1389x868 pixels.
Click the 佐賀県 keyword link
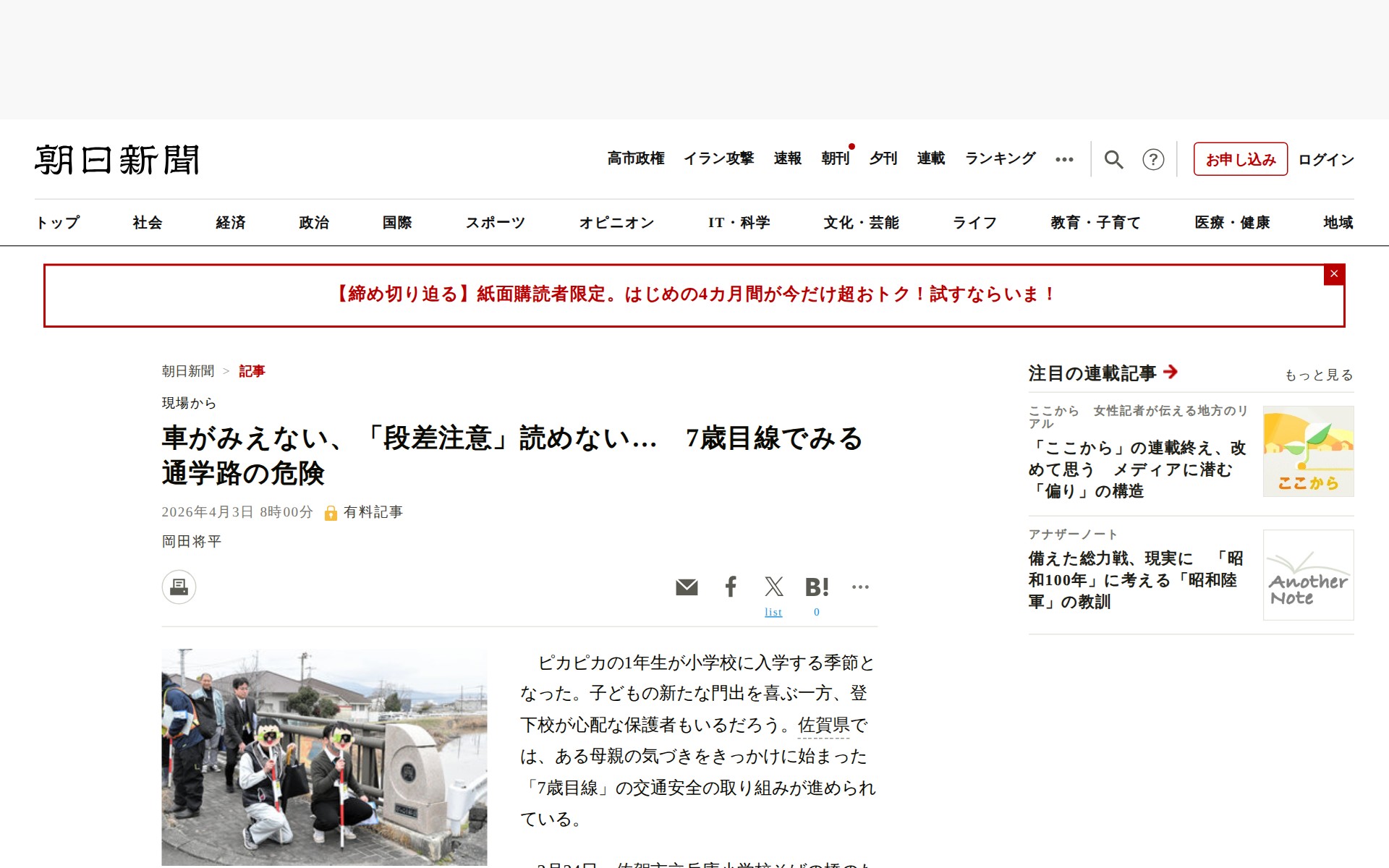click(x=824, y=725)
